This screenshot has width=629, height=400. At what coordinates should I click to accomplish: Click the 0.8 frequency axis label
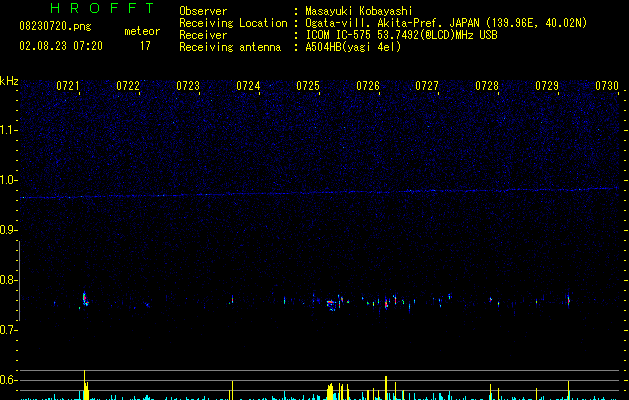pyautogui.click(x=7, y=280)
